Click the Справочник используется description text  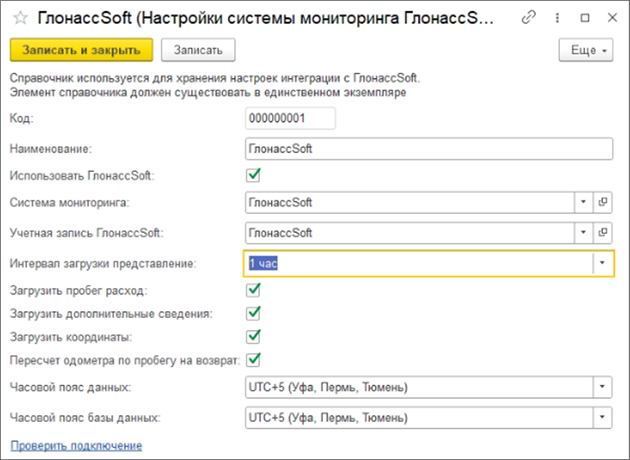215,78
